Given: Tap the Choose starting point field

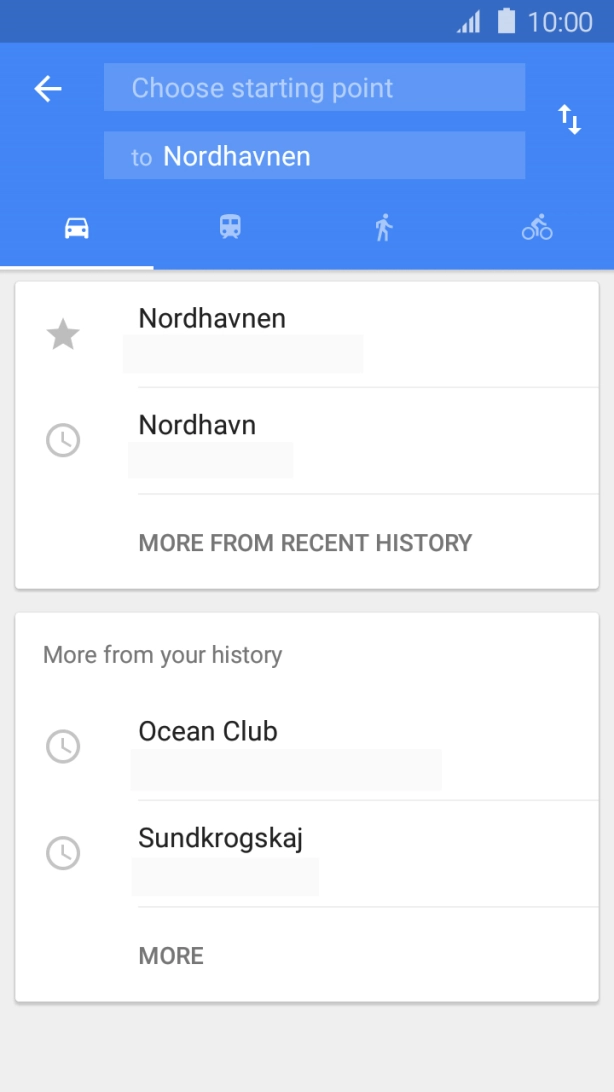Looking at the screenshot, I should 314,88.
